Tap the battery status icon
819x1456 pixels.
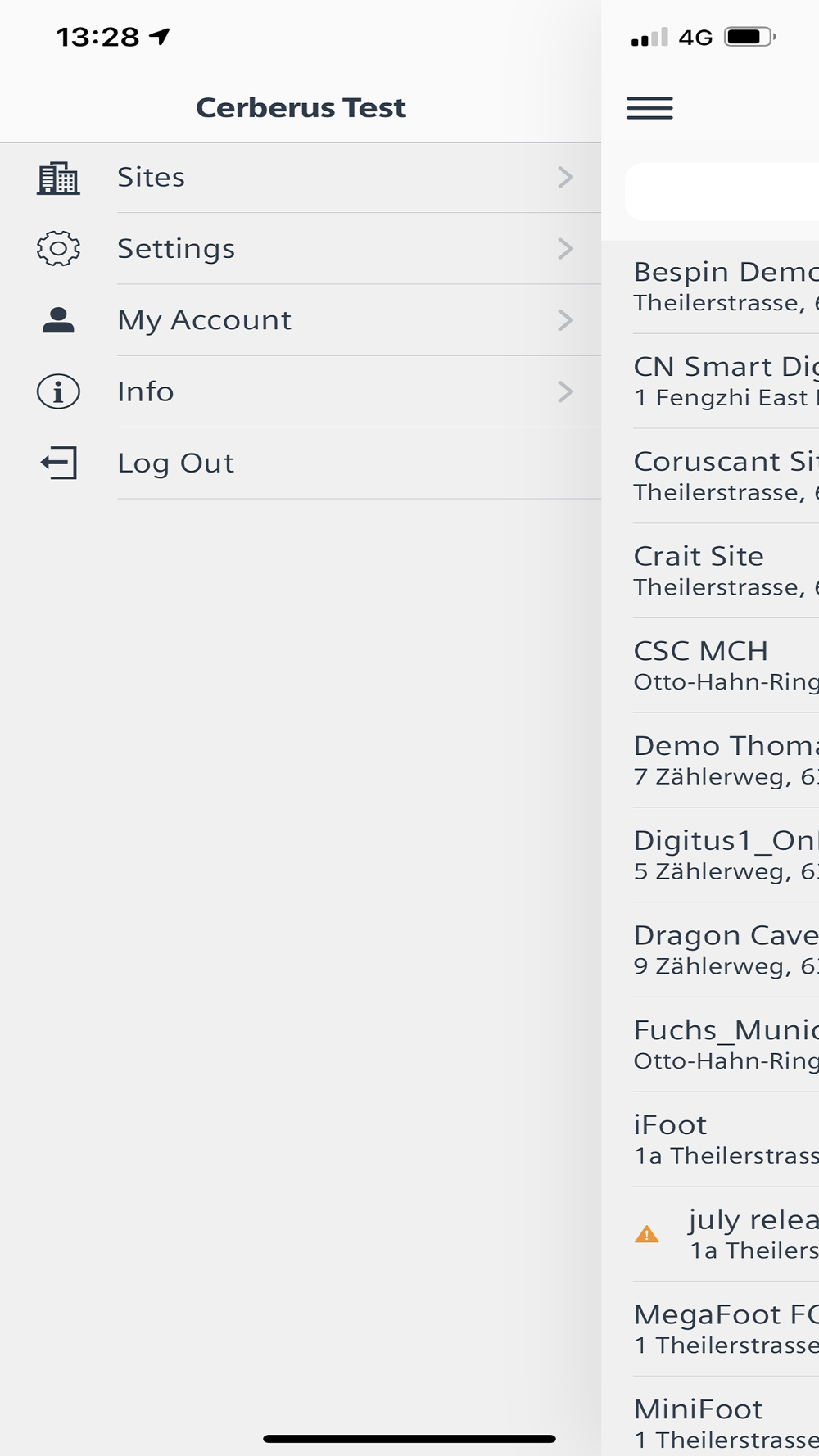(x=749, y=37)
